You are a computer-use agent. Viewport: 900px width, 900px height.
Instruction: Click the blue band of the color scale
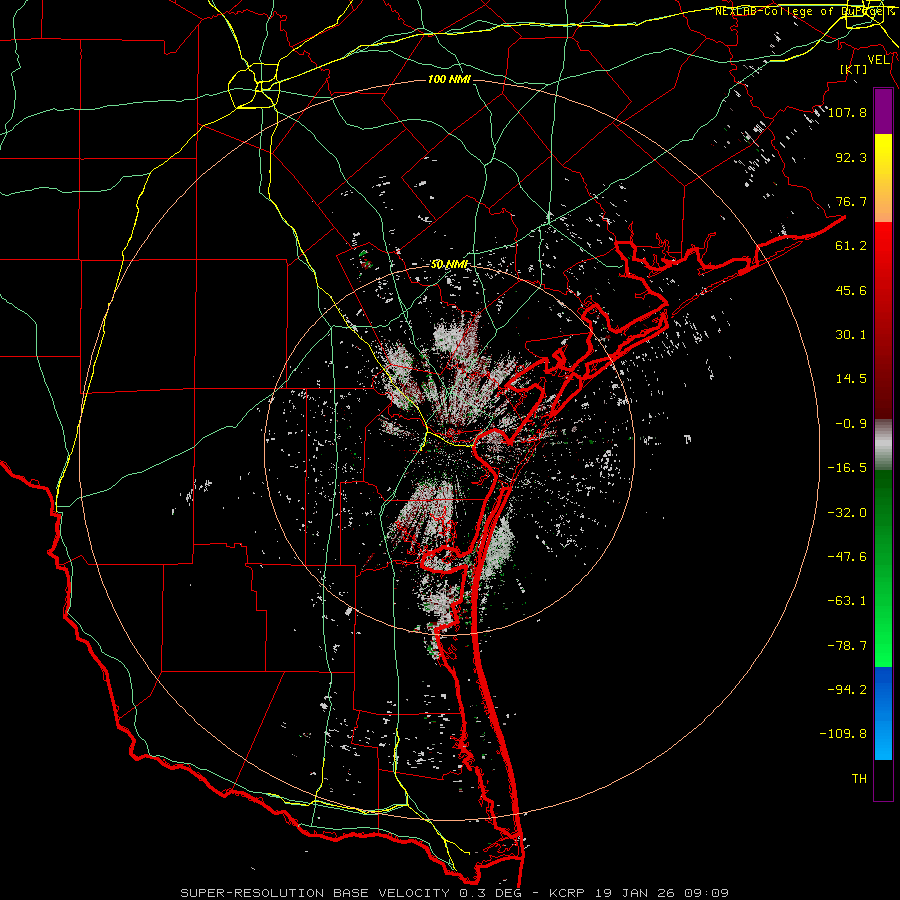click(x=883, y=713)
